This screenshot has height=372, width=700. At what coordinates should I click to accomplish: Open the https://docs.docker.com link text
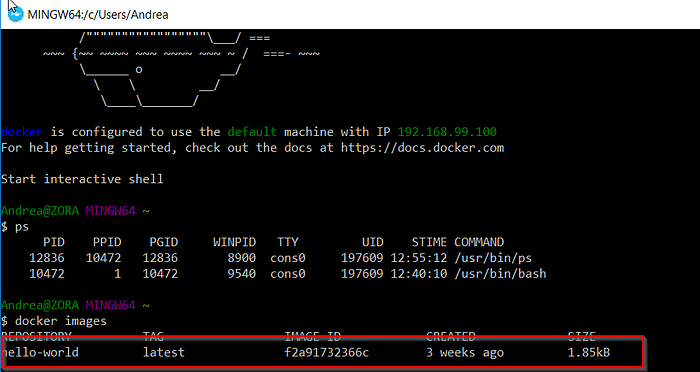422,148
